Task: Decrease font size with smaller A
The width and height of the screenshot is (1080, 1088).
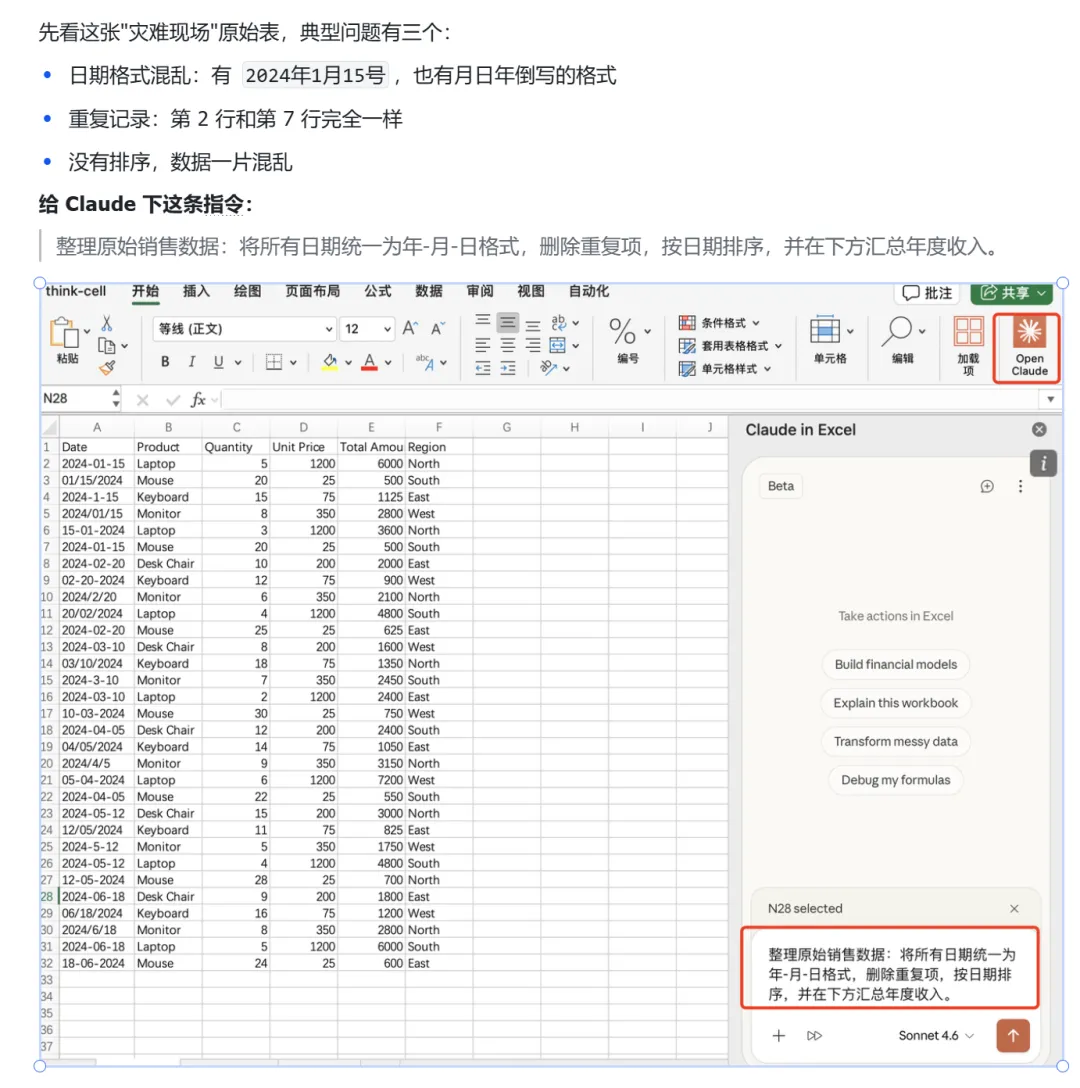Action: [437, 328]
